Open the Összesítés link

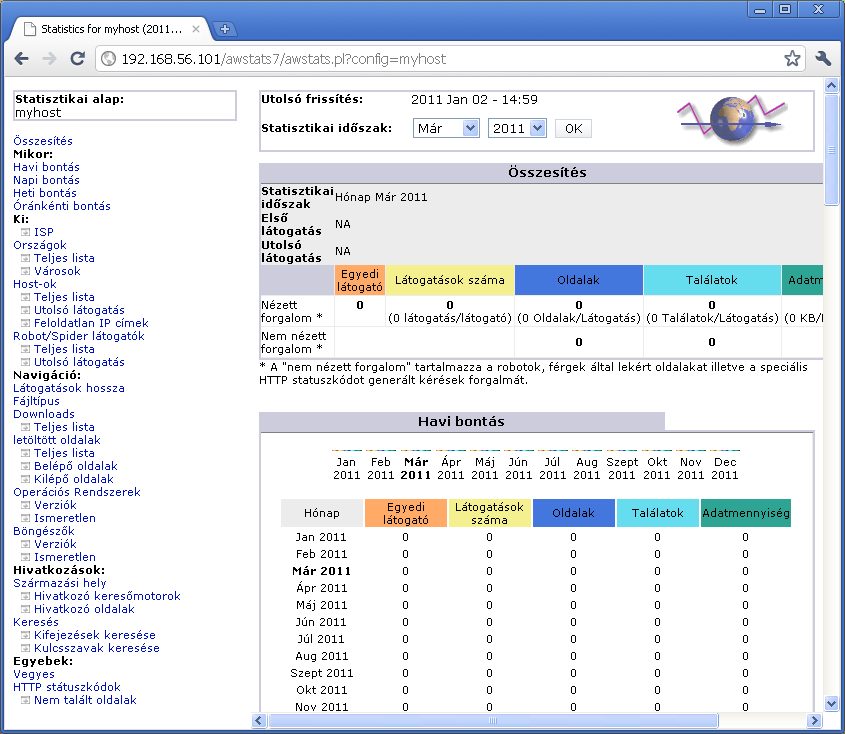tap(43, 141)
